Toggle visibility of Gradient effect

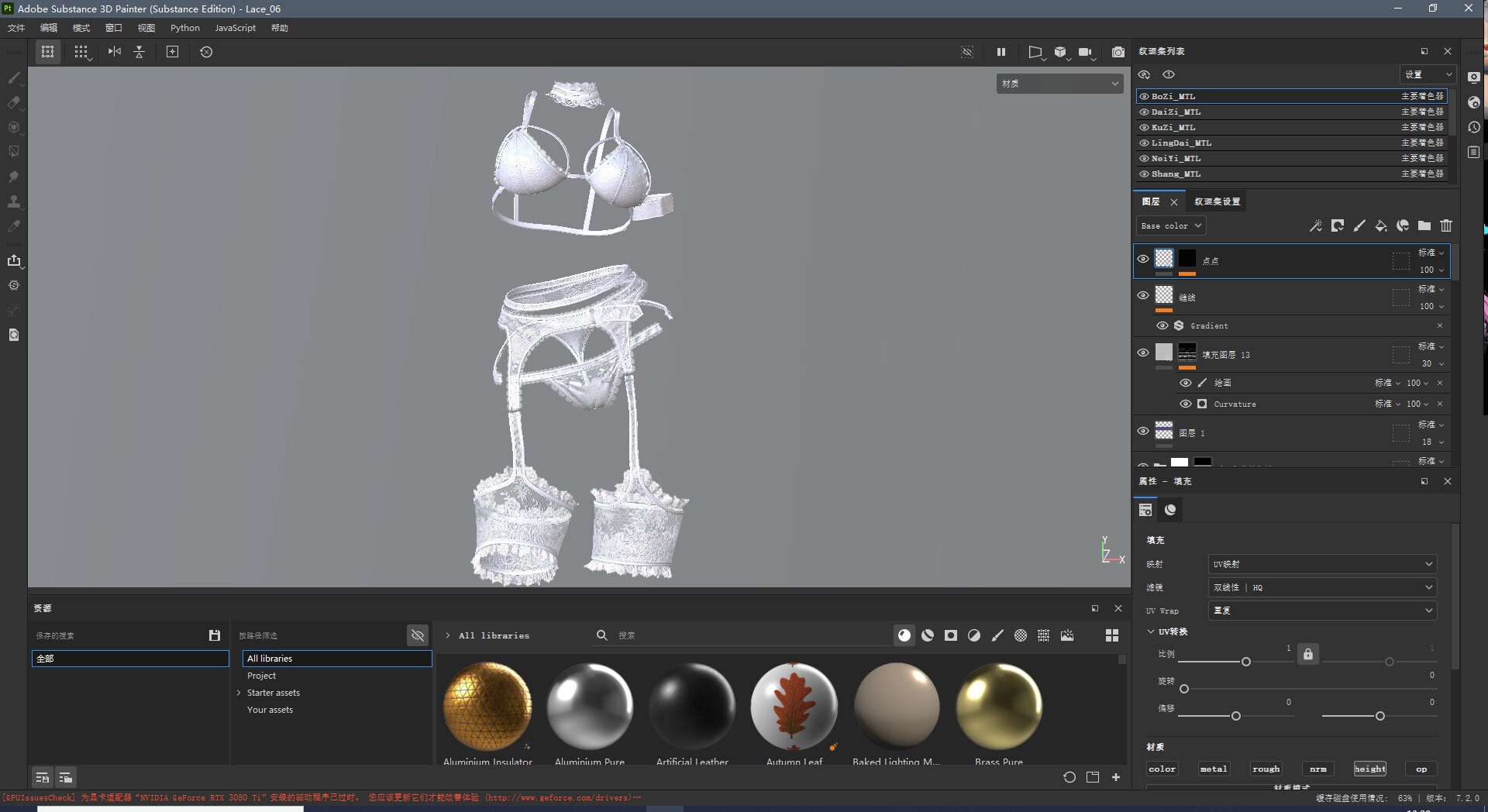[x=1162, y=325]
